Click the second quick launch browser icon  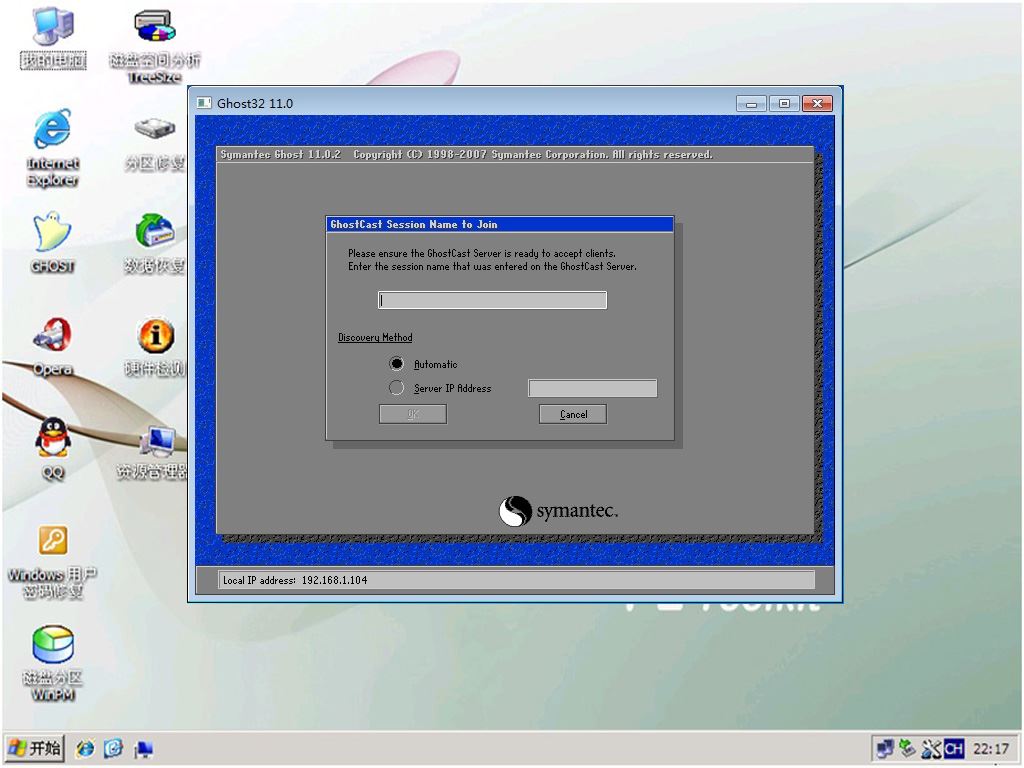(x=114, y=748)
